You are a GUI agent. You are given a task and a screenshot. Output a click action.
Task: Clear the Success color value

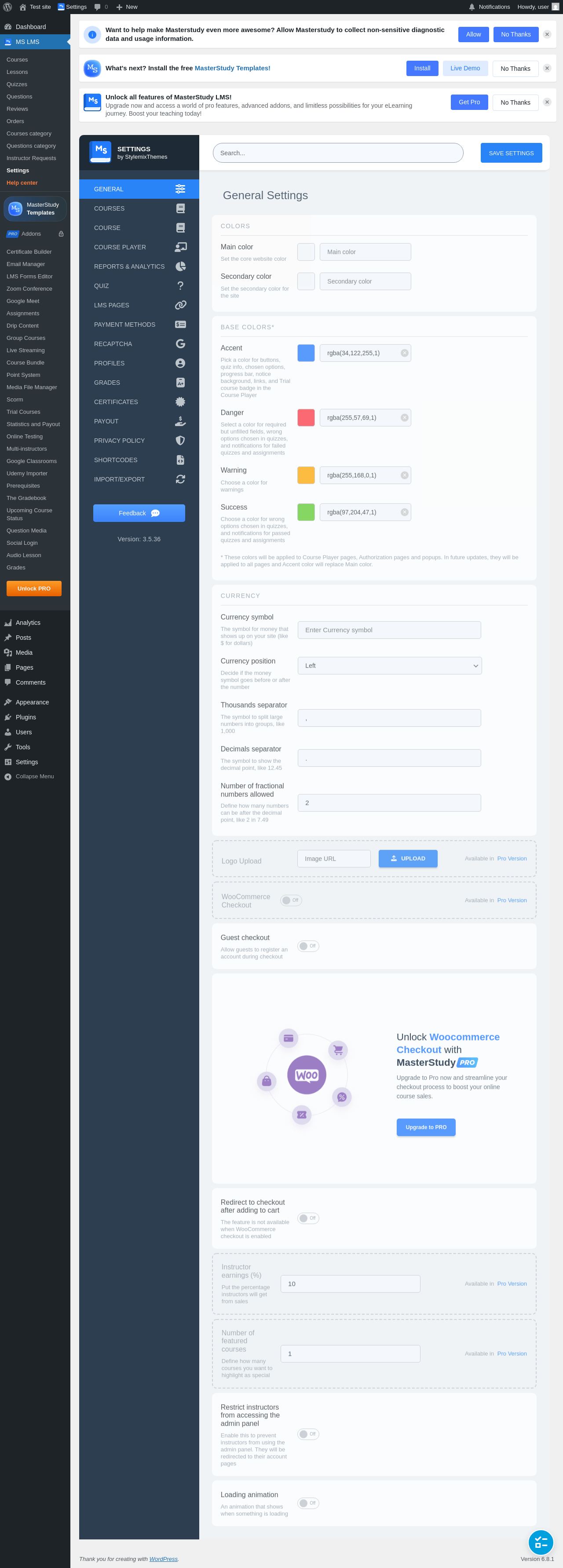pyautogui.click(x=404, y=512)
